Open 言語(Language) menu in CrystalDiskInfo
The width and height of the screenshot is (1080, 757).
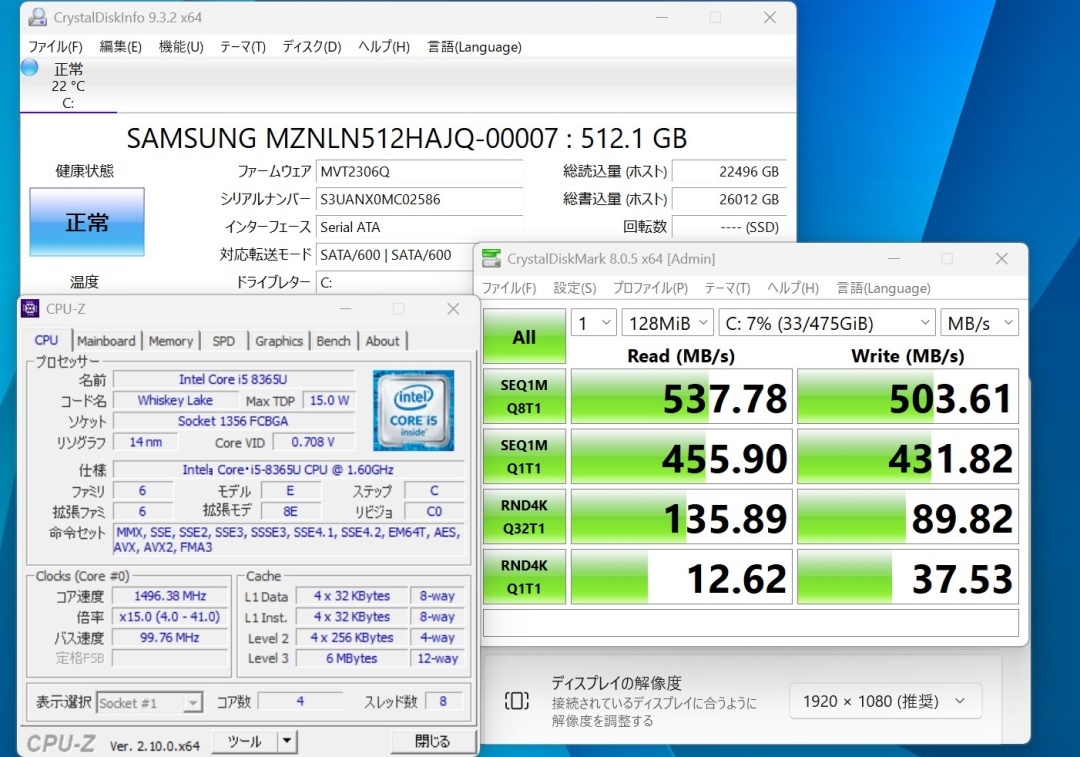(475, 47)
